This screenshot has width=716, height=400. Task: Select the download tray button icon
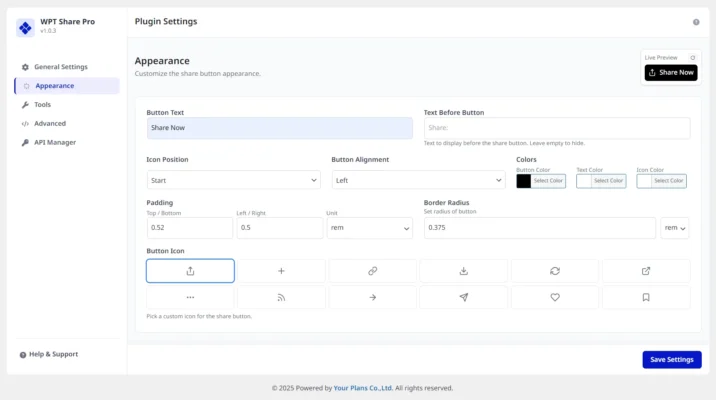coord(463,271)
